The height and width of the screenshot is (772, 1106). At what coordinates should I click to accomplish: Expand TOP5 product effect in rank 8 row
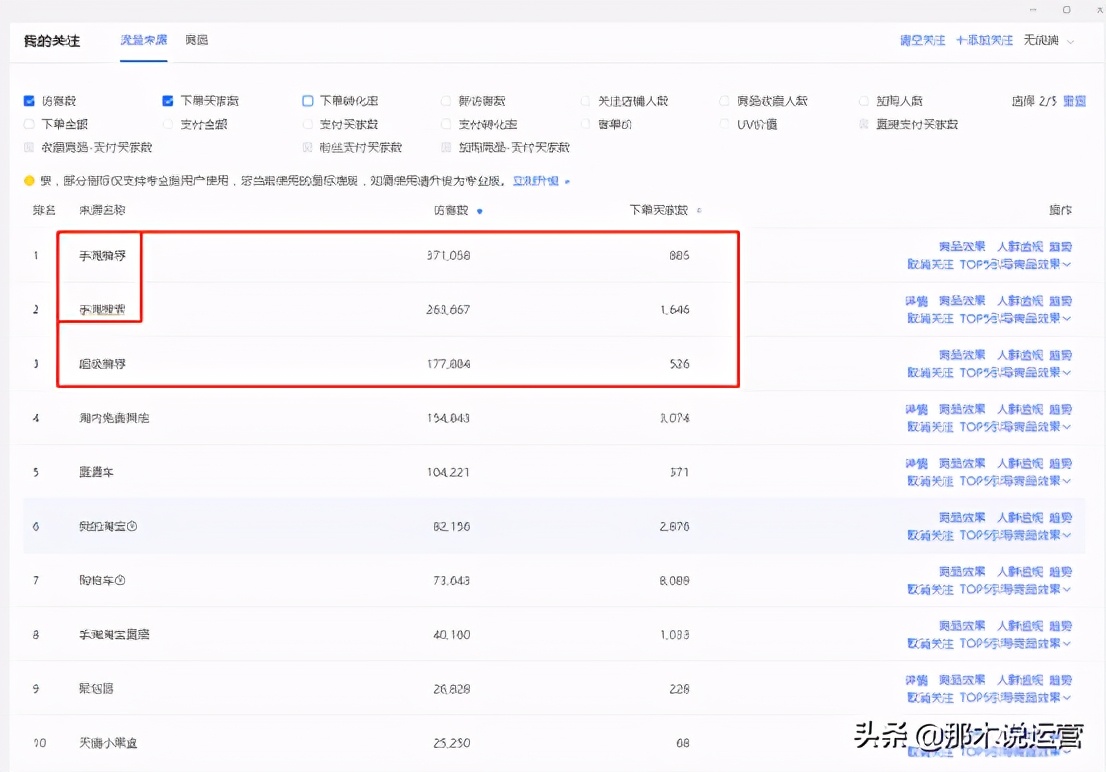click(1015, 644)
